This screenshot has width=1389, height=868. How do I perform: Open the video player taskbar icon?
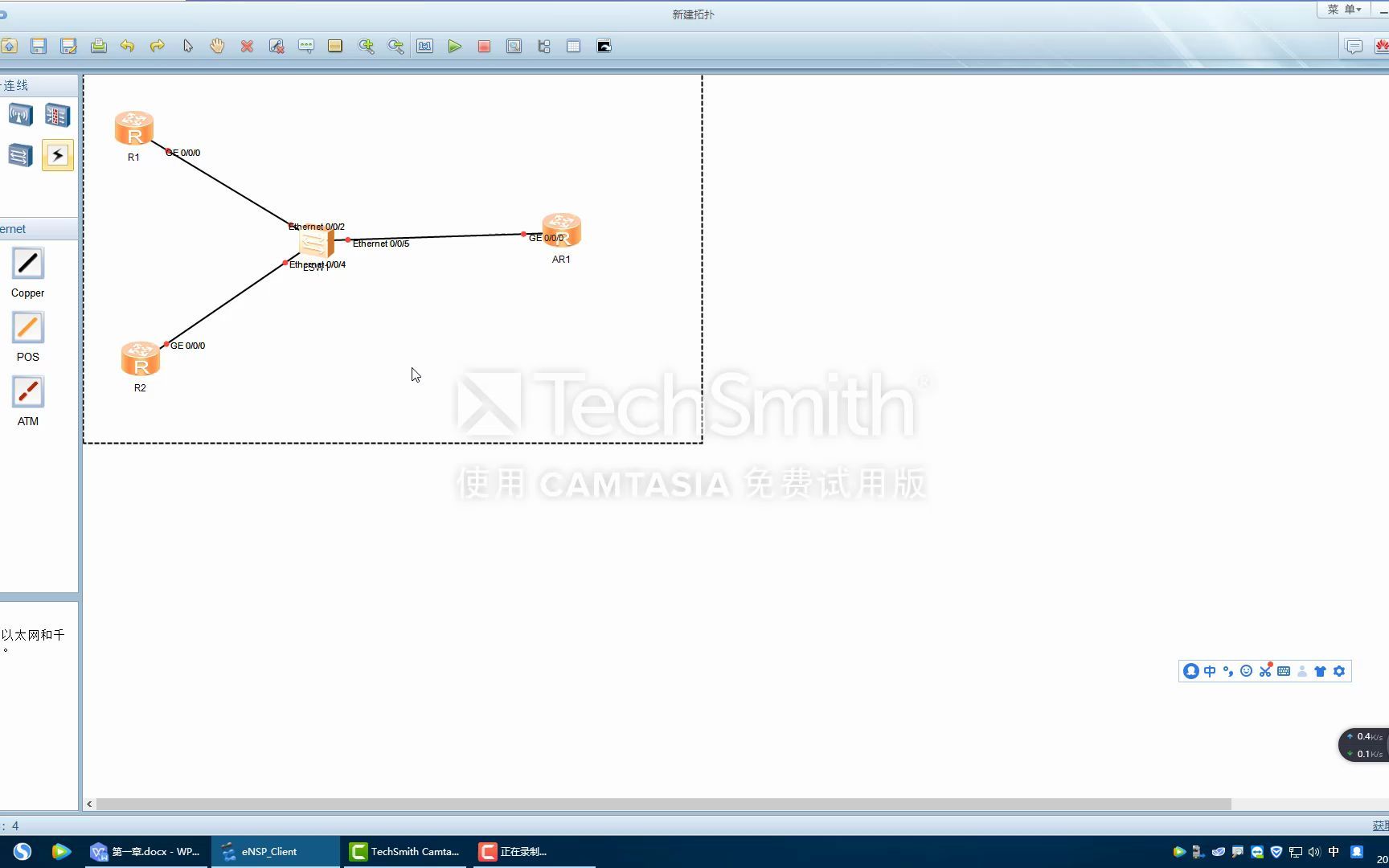pos(61,852)
